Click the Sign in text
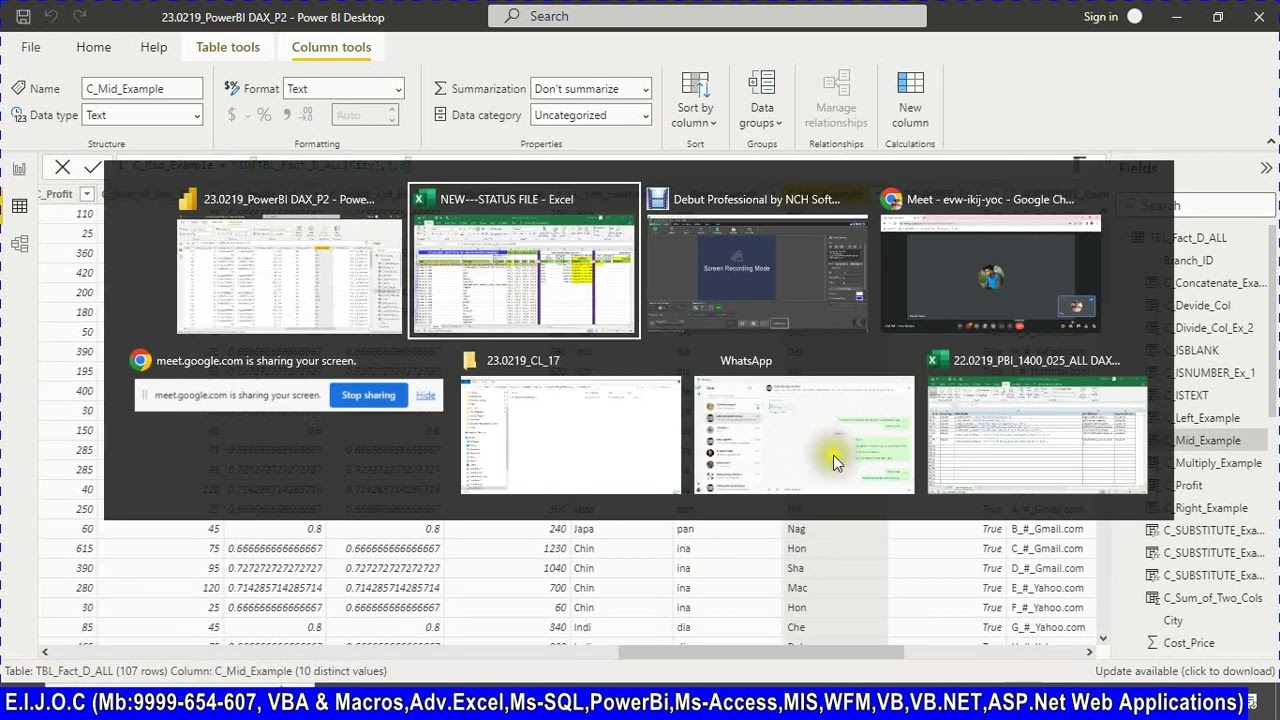 (x=1101, y=16)
